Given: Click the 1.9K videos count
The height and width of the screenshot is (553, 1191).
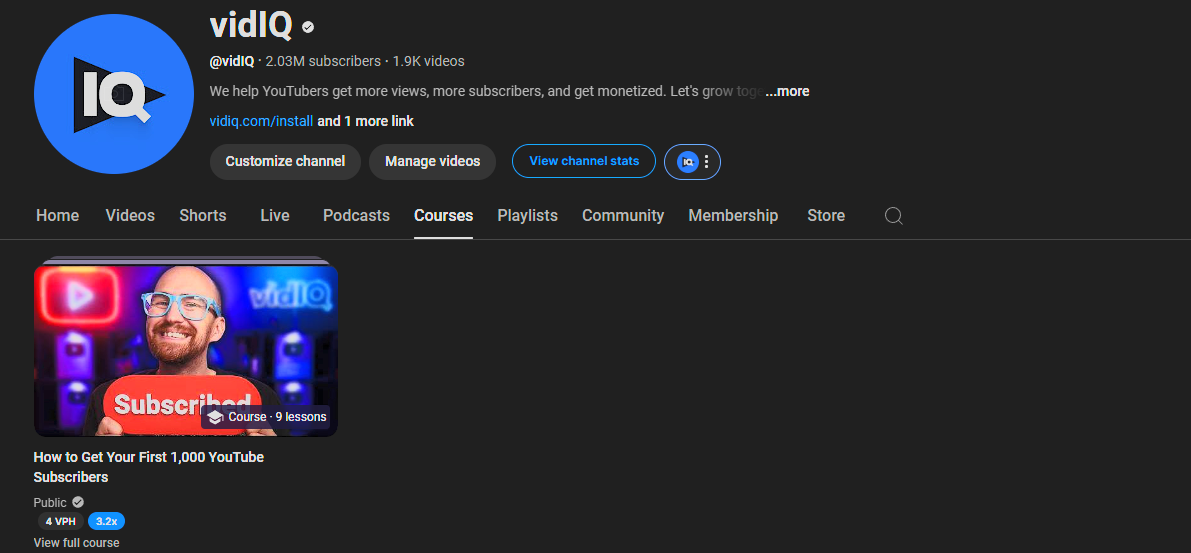Looking at the screenshot, I should click(428, 61).
